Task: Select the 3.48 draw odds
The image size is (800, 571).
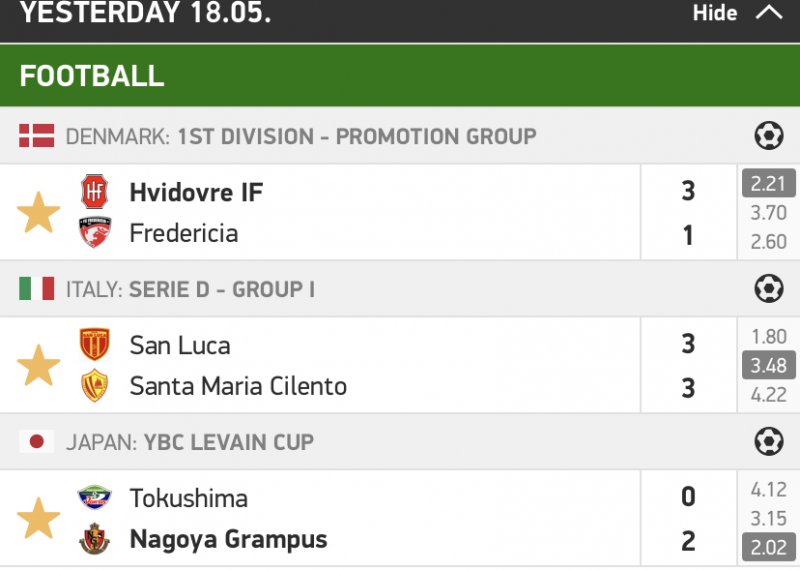Action: point(768,365)
